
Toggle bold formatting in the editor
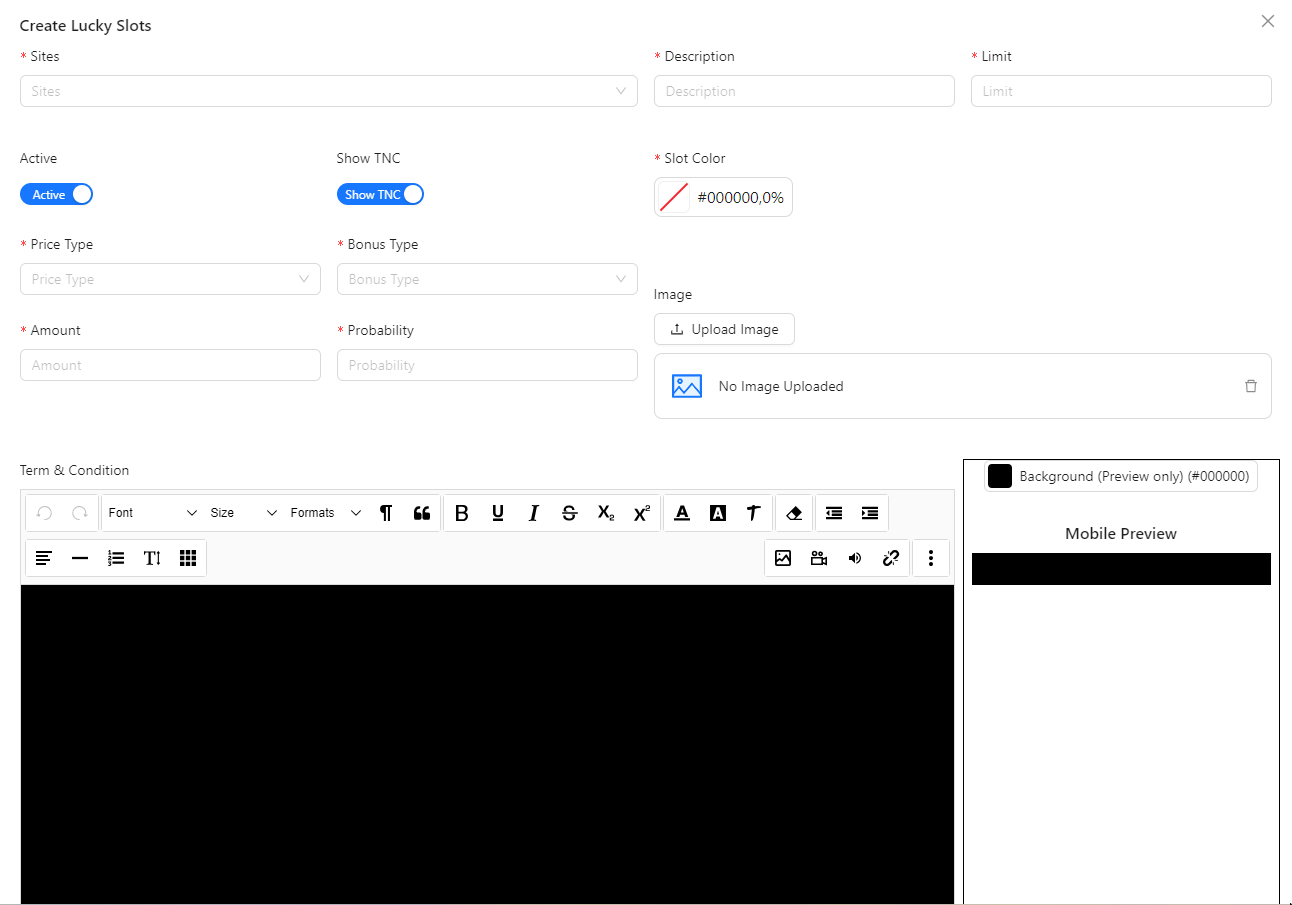(461, 512)
